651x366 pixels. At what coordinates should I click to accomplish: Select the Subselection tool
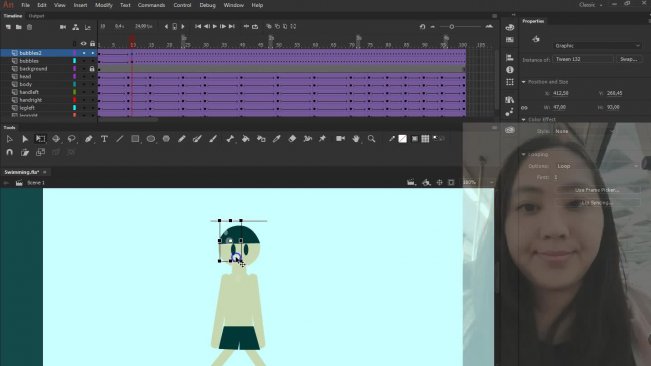(x=24, y=139)
